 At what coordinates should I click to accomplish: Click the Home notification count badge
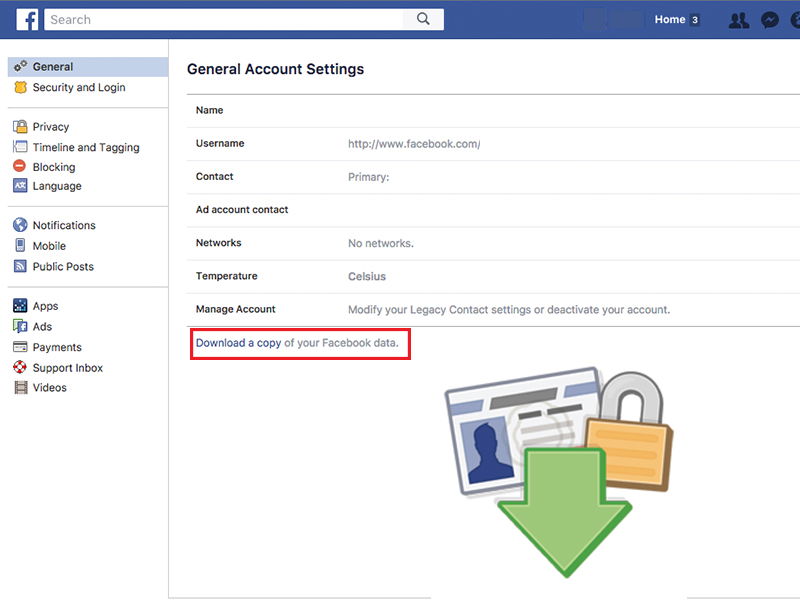tap(694, 20)
